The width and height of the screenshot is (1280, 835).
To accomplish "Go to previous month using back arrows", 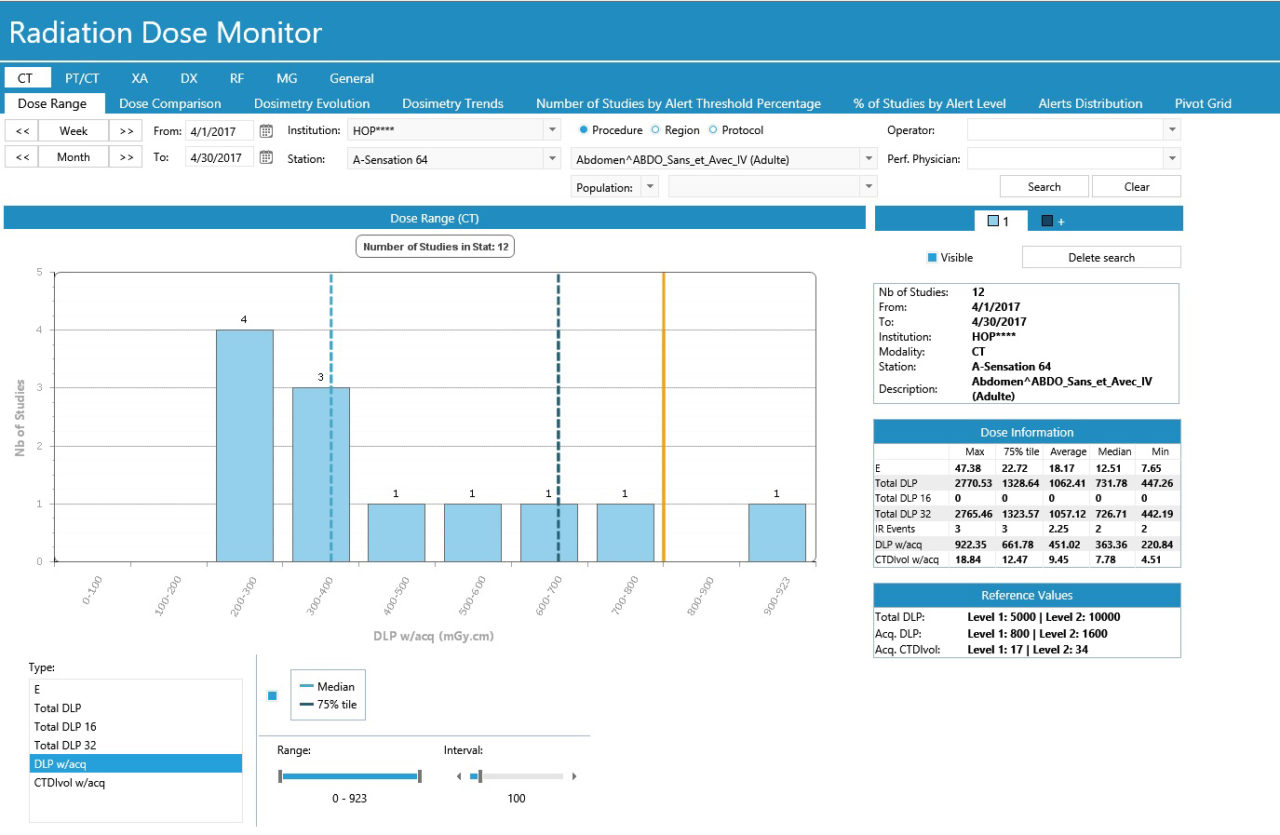I will coord(22,157).
